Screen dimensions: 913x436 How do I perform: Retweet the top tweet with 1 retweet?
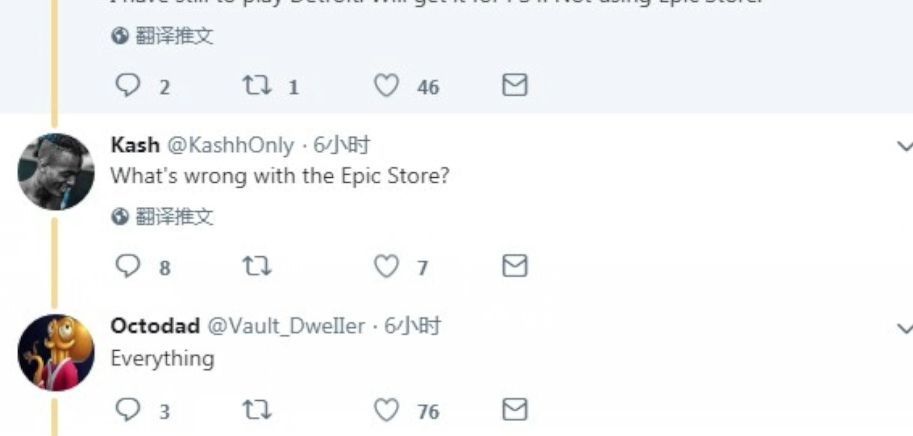click(x=257, y=87)
